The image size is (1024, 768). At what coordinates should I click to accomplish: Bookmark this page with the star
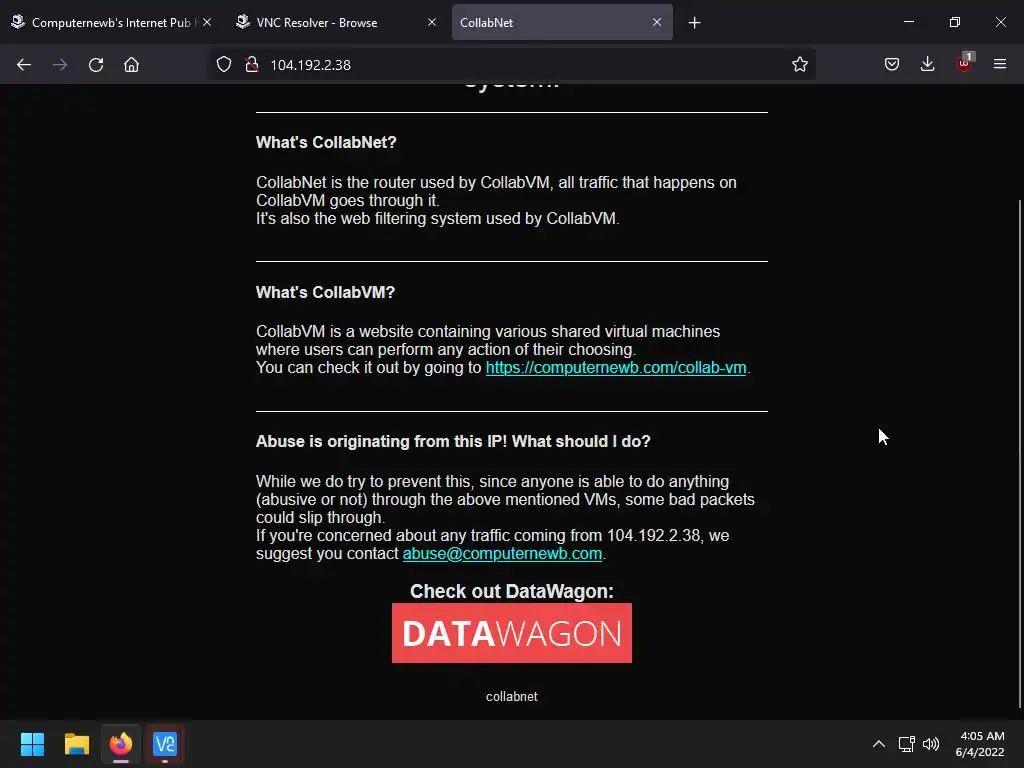pyautogui.click(x=799, y=64)
